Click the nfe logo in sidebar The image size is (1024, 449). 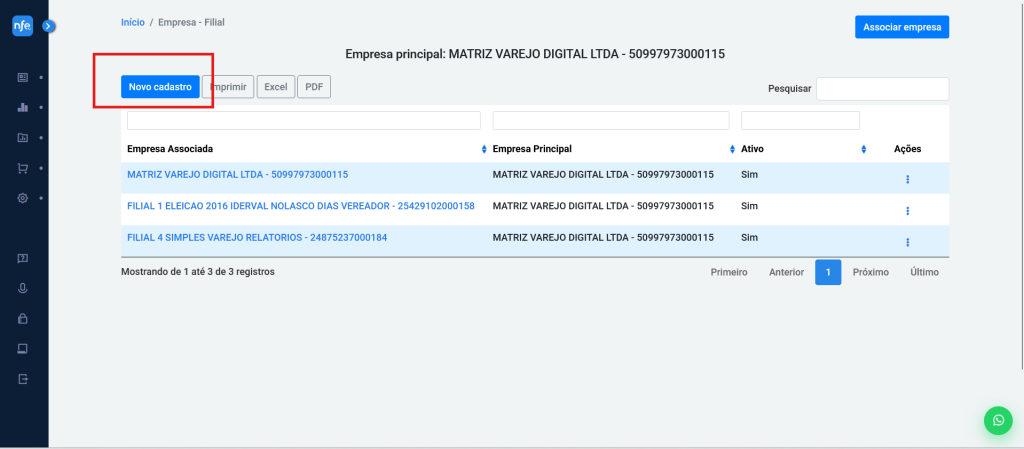23,27
